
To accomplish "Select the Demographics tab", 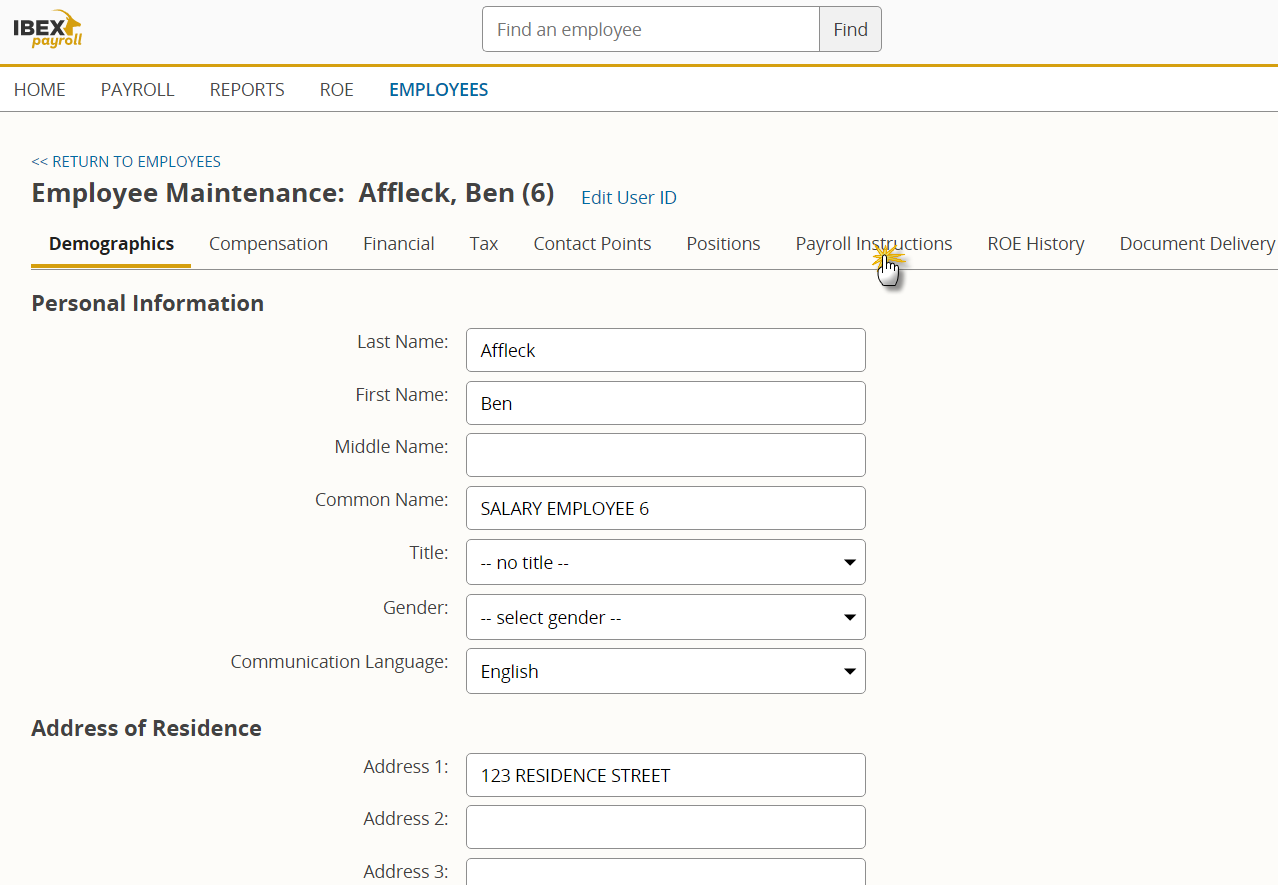I will coord(111,243).
